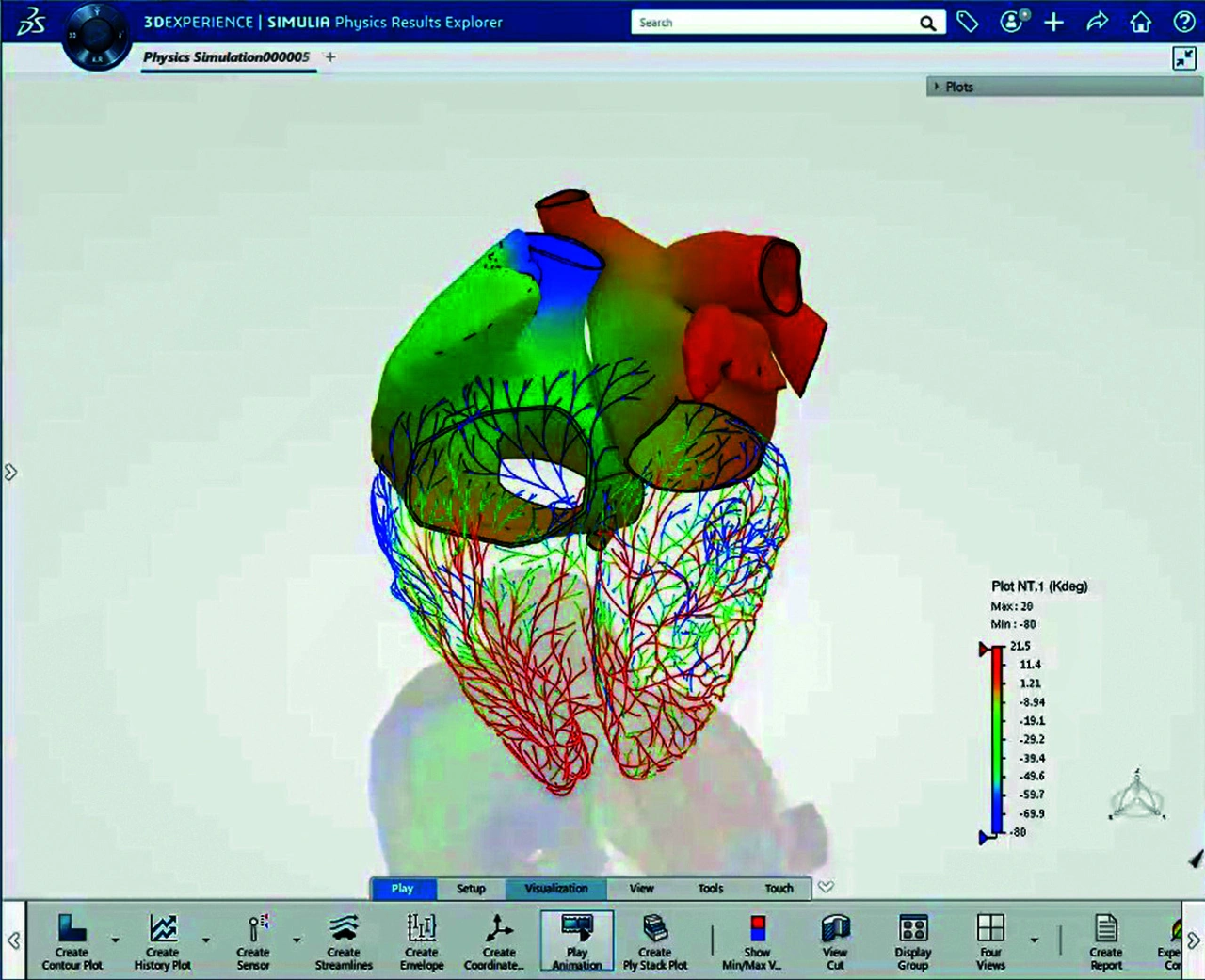Click the Search input field
Image resolution: width=1205 pixels, height=980 pixels.
pyautogui.click(x=772, y=23)
